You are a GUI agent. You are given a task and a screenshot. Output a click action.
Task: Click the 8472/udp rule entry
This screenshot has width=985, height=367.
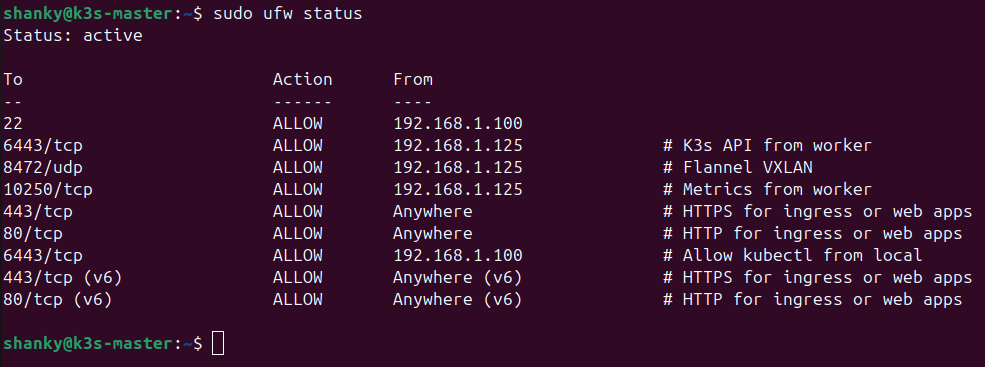coord(43,167)
